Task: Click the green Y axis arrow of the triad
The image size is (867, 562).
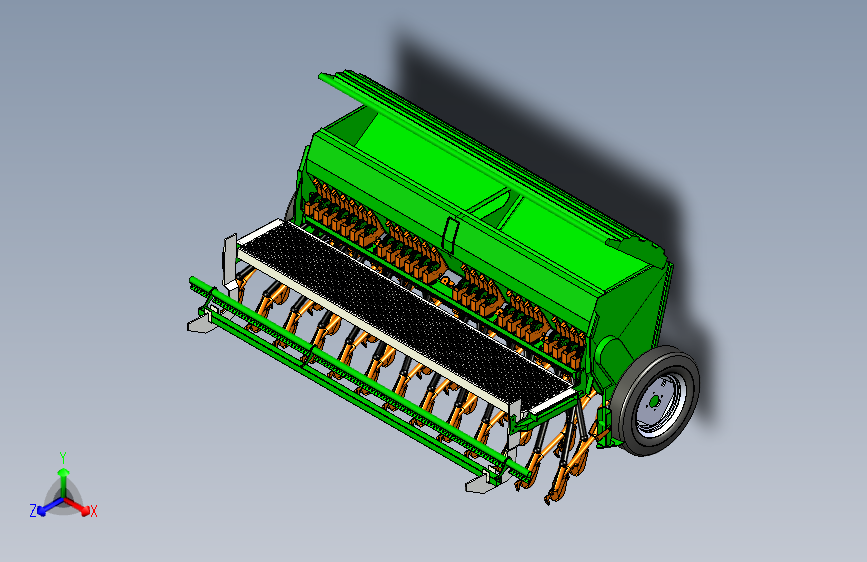Action: click(x=64, y=481)
